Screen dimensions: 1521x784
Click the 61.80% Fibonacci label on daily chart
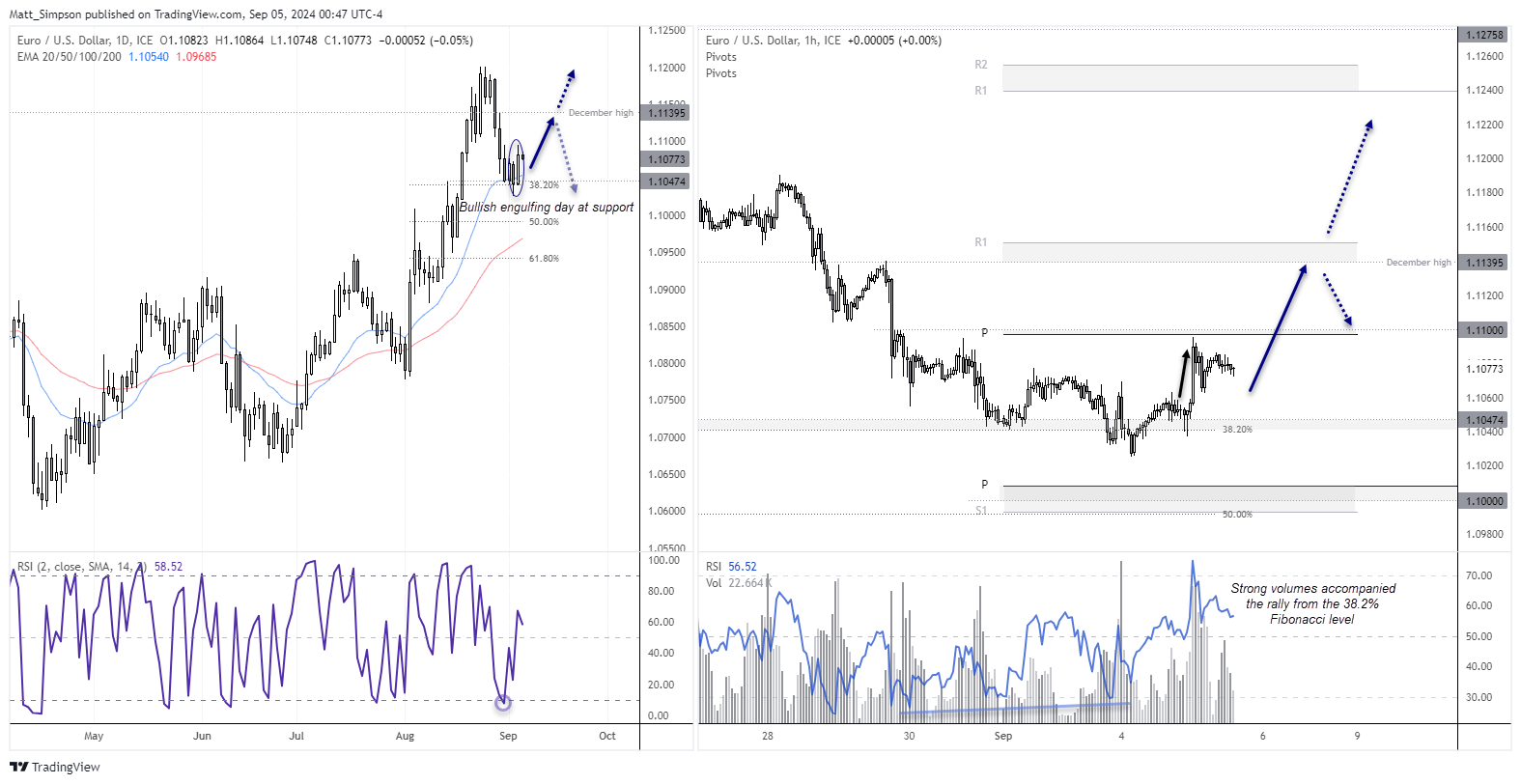(x=544, y=259)
